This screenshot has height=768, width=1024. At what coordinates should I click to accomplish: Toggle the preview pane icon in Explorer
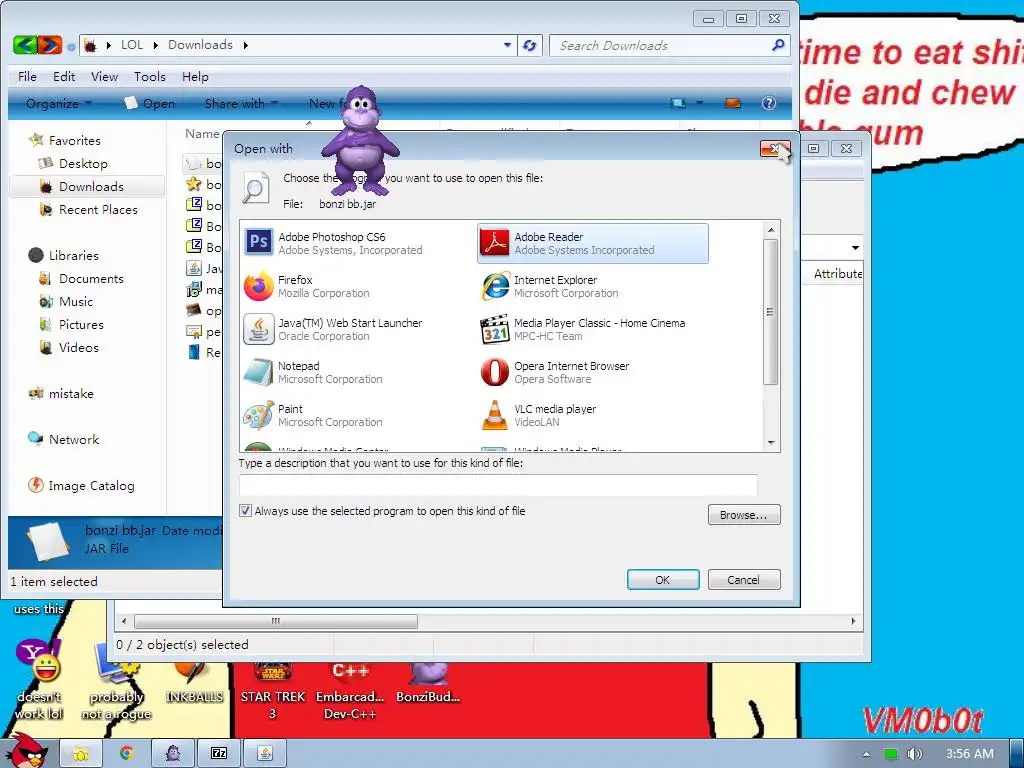[x=733, y=103]
